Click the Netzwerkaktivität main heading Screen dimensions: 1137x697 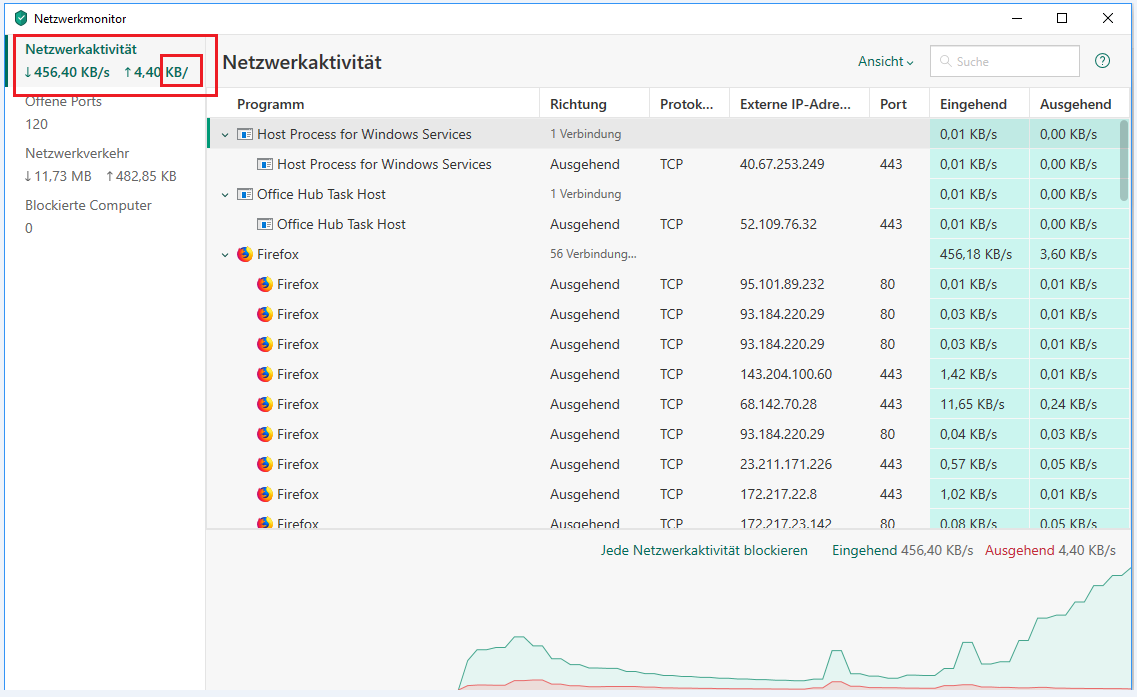coord(302,62)
